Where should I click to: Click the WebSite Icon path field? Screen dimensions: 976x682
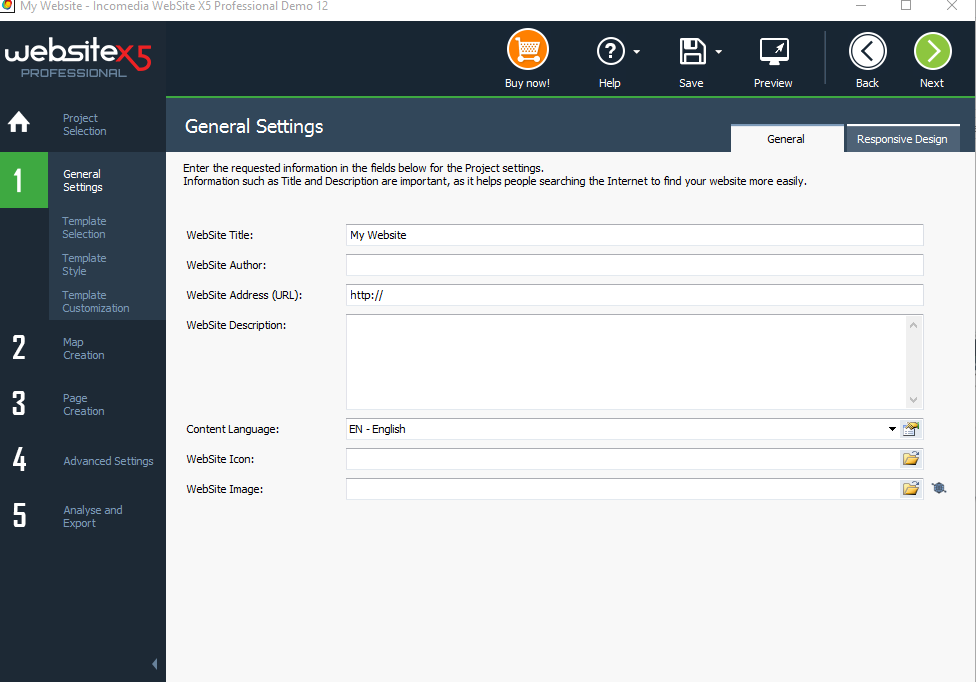pyautogui.click(x=623, y=459)
